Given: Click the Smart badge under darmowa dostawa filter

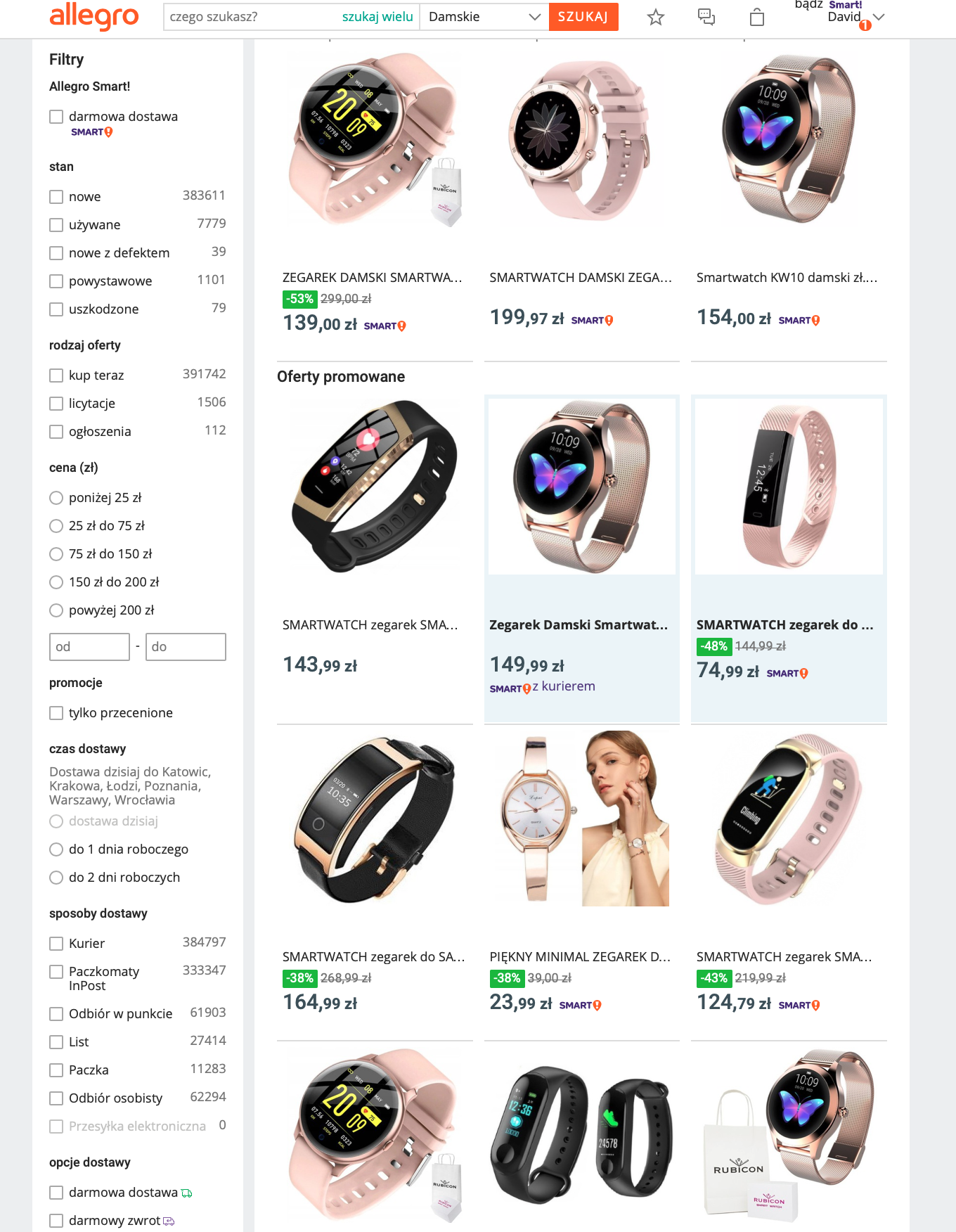Looking at the screenshot, I should [92, 132].
